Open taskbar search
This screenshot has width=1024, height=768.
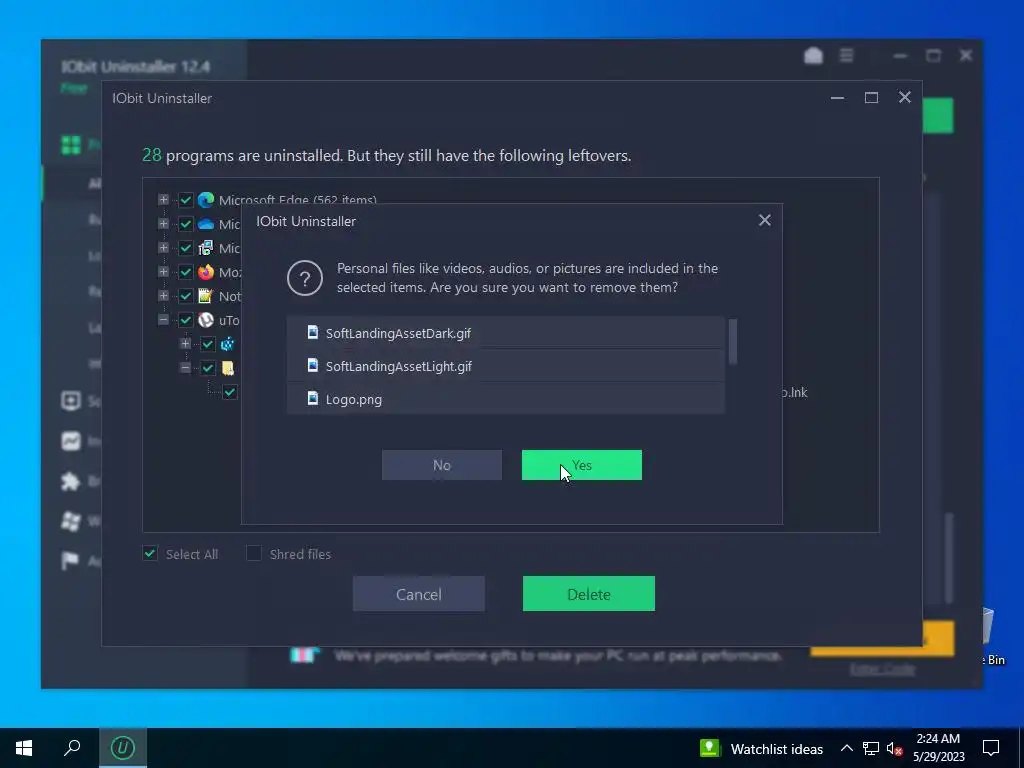[72, 748]
